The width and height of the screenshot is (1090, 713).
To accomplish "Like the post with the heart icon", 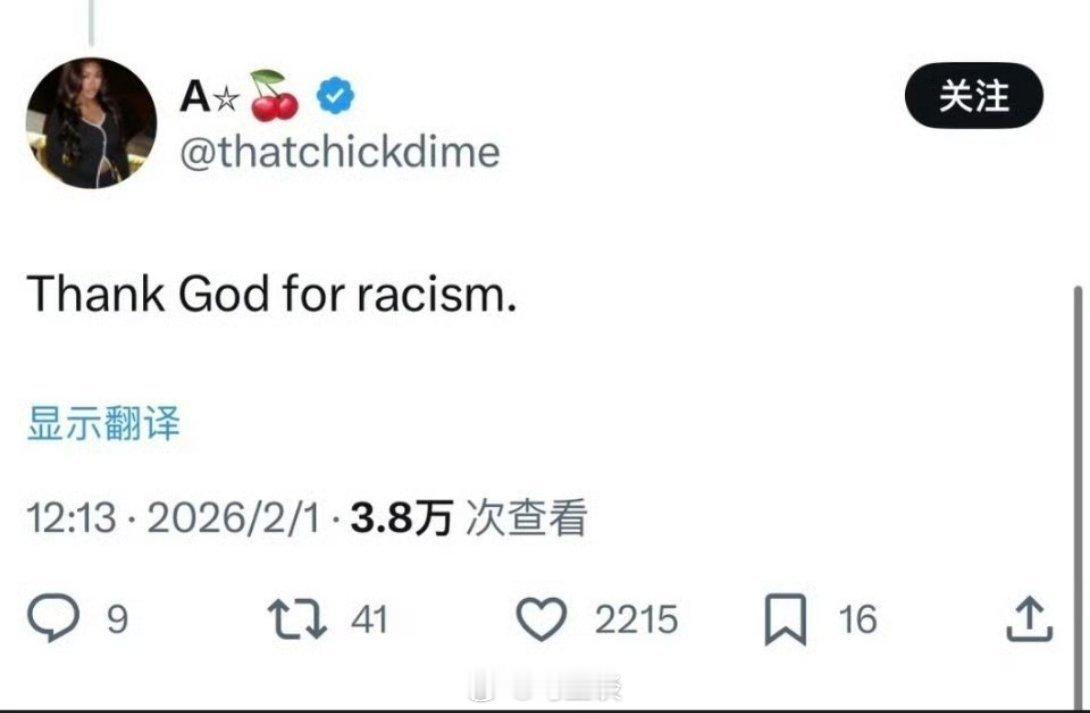I will pyautogui.click(x=541, y=620).
